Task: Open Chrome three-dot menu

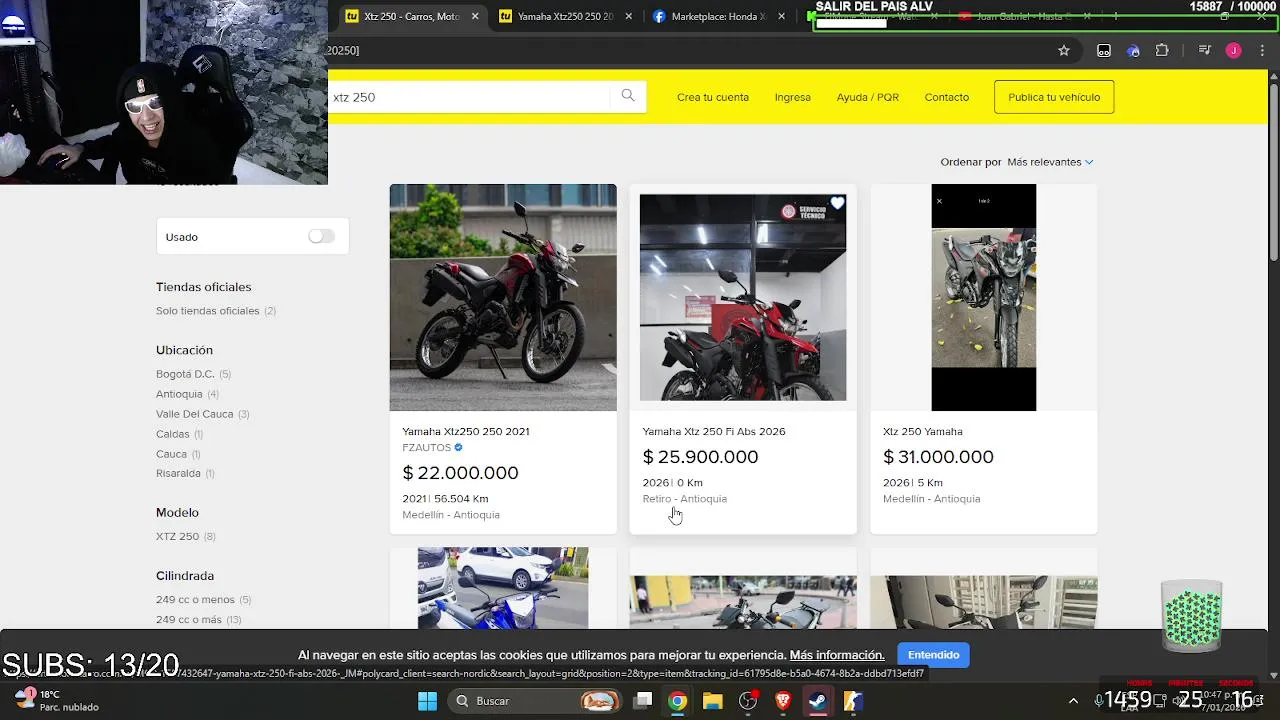Action: pos(1262,51)
